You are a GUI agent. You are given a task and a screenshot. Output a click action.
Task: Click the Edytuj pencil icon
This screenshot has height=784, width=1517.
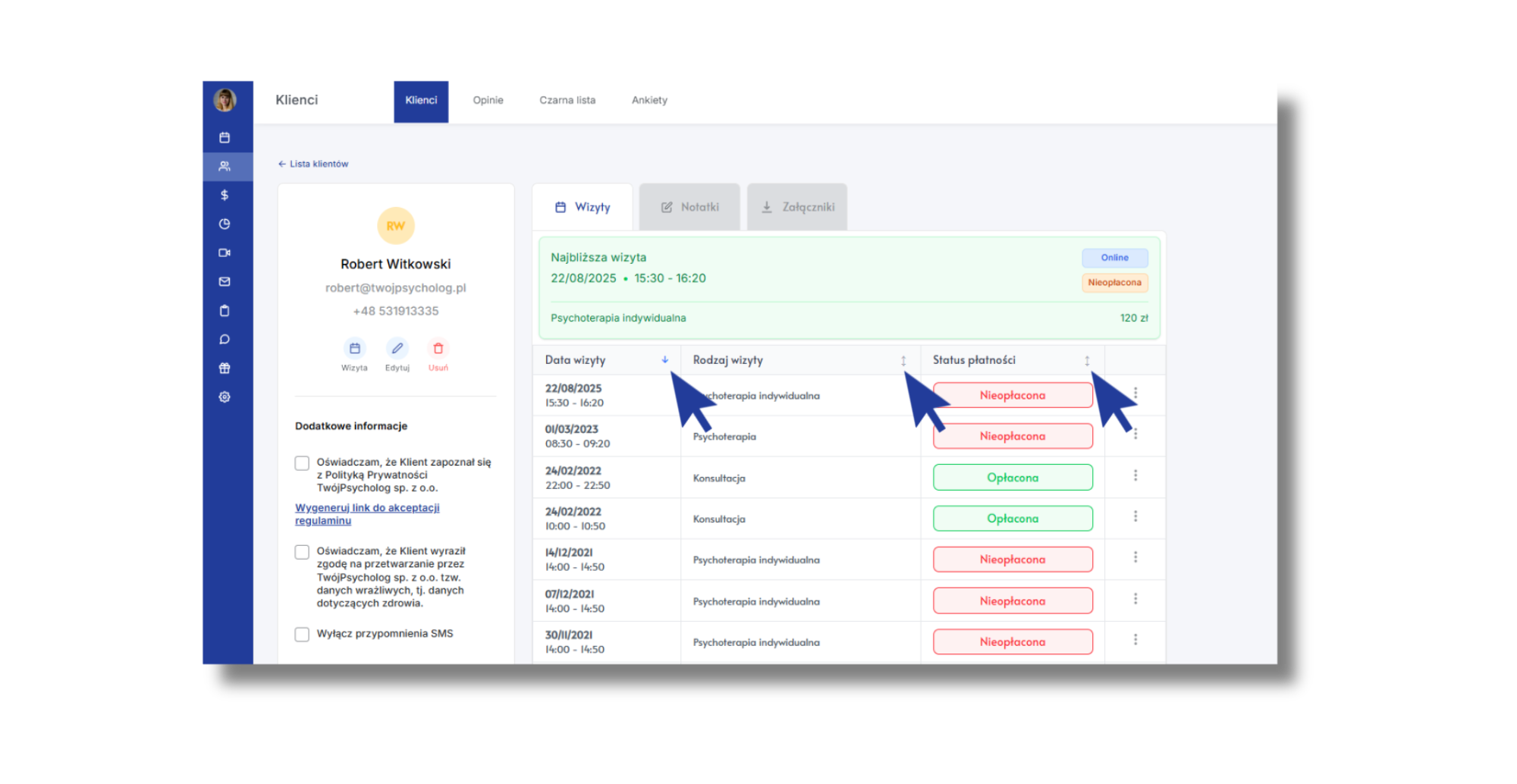click(397, 348)
